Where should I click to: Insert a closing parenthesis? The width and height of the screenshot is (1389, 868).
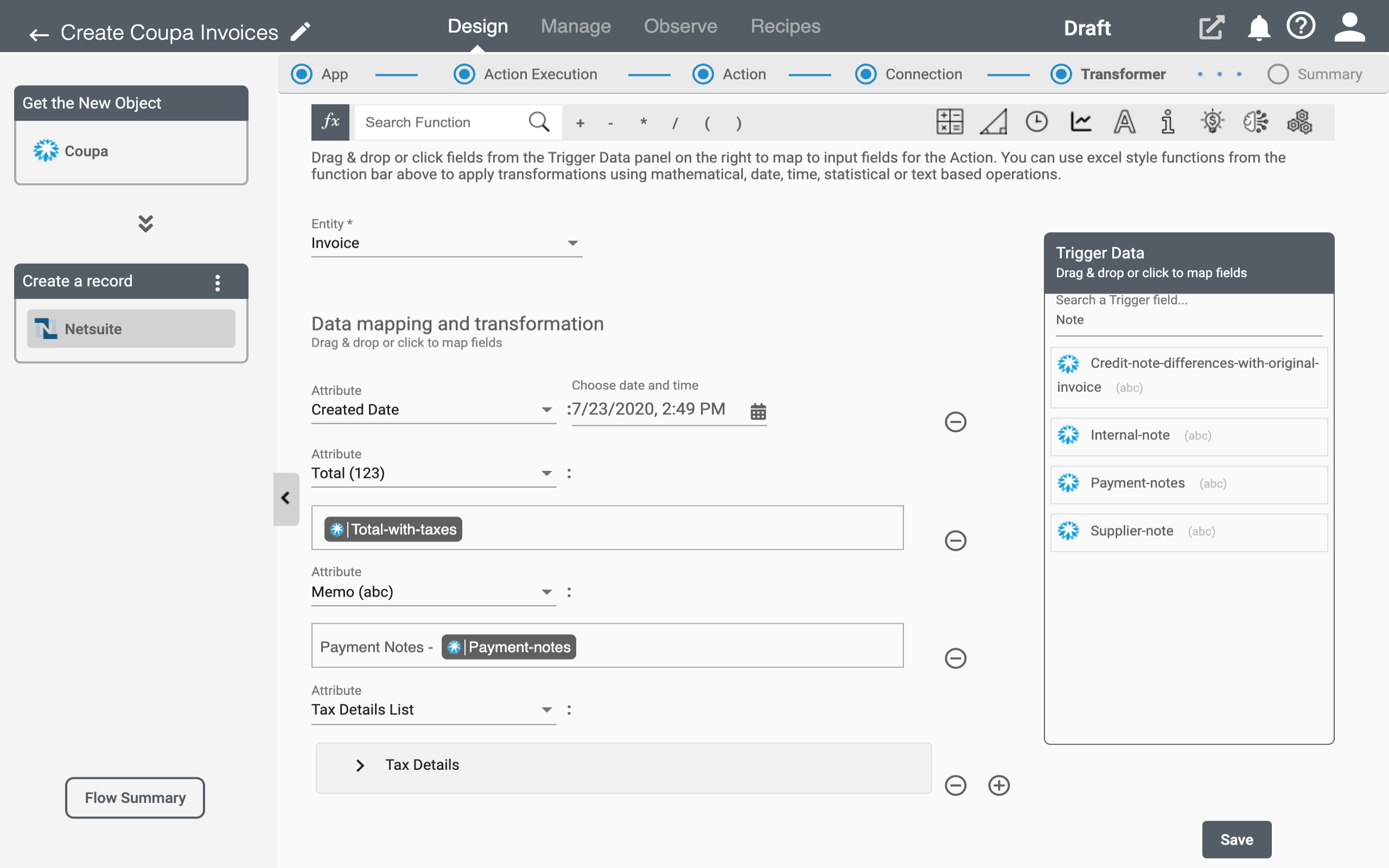[x=738, y=123]
